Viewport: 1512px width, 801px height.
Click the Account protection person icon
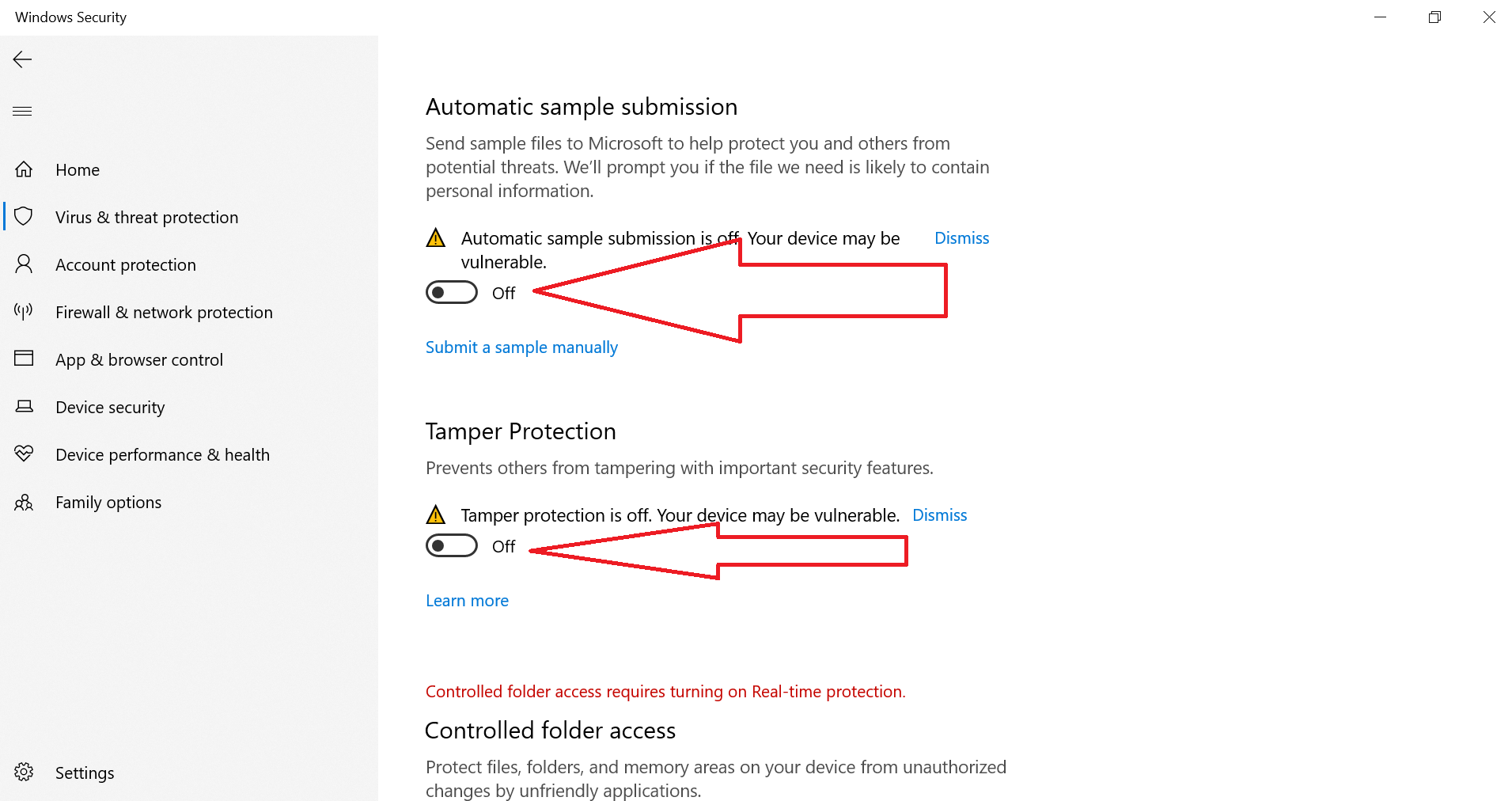(x=24, y=264)
